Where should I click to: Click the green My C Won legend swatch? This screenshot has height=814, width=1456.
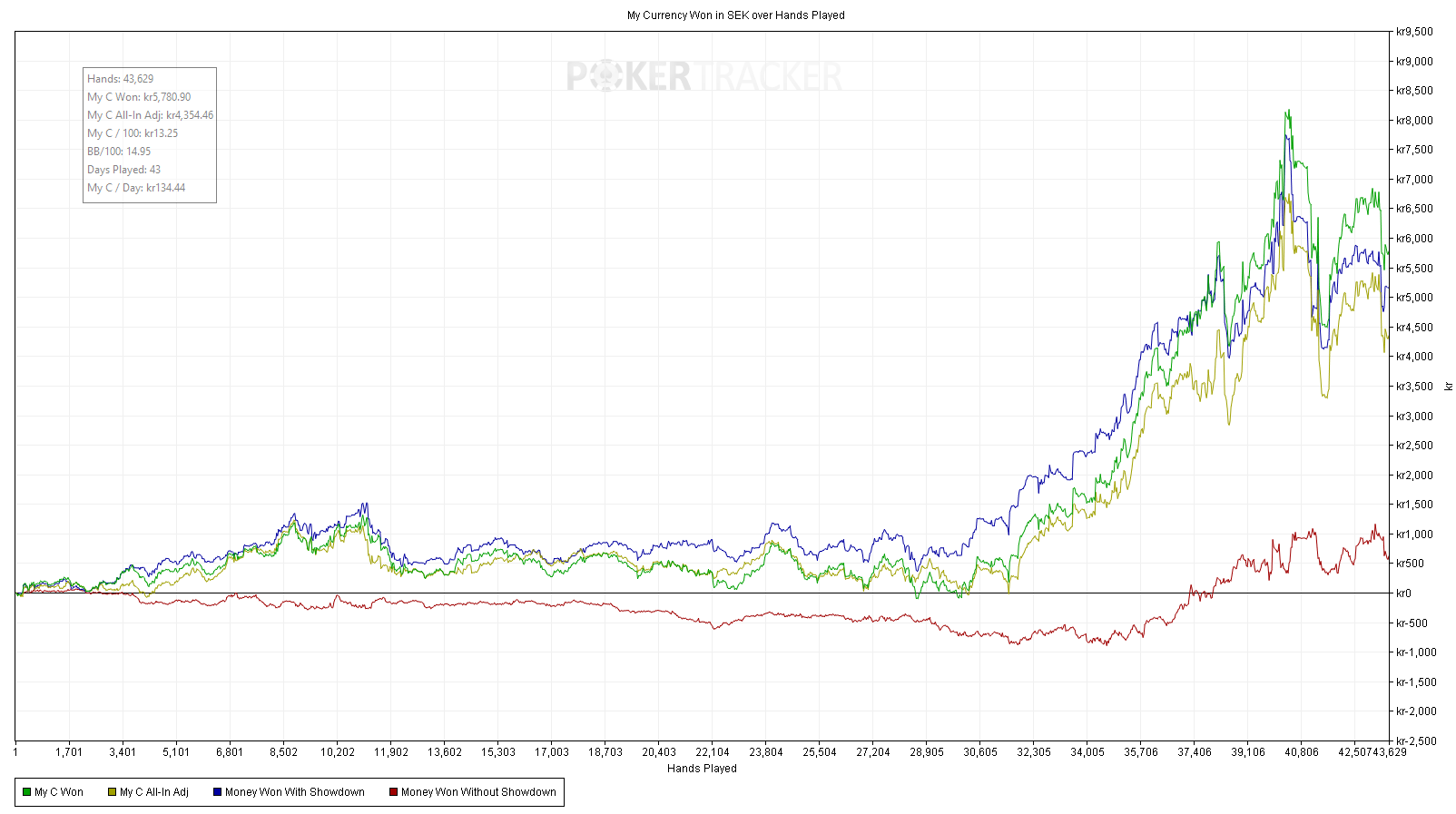pos(27,792)
